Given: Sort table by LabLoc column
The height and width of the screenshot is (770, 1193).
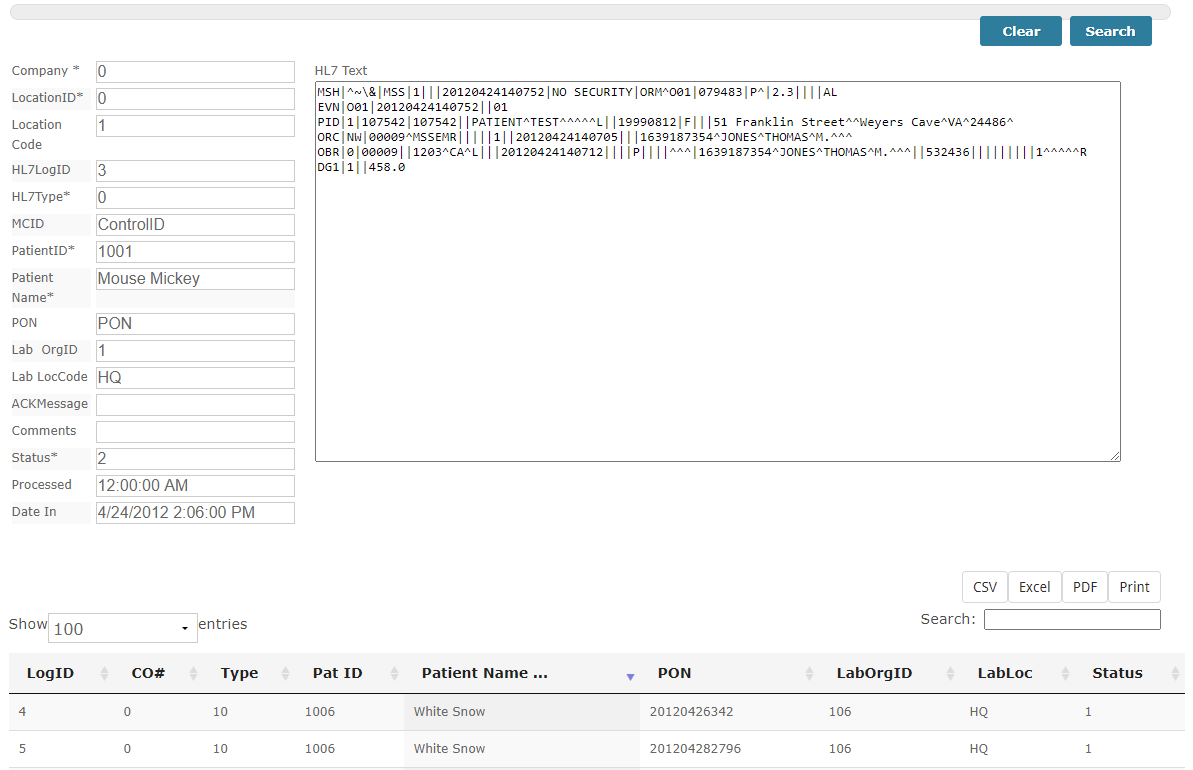Looking at the screenshot, I should [1017, 673].
